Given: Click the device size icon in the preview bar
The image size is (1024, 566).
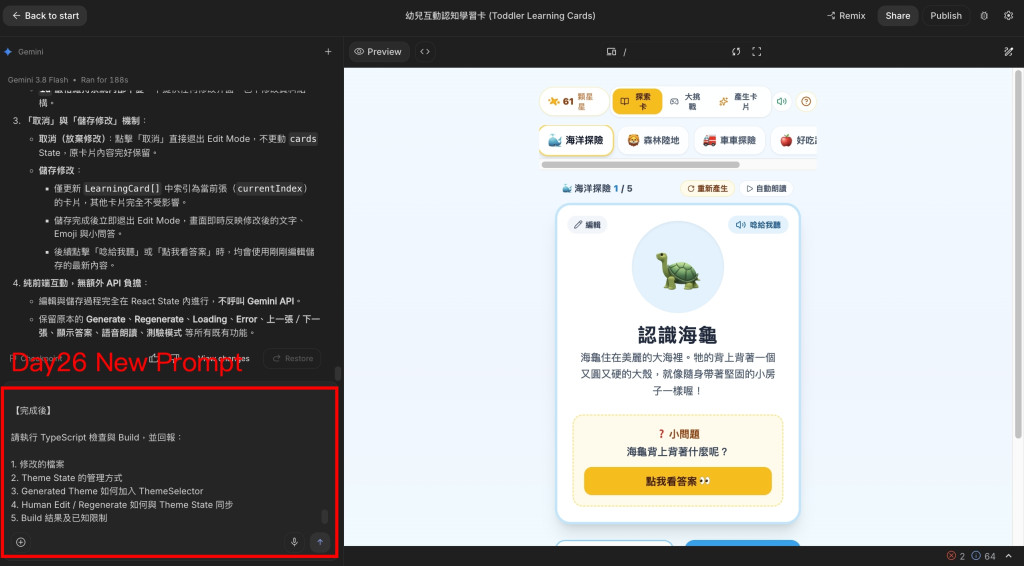Looking at the screenshot, I should click(611, 52).
